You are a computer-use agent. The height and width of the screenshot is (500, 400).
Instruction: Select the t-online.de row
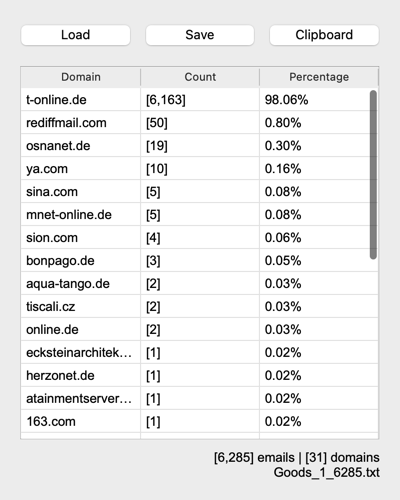tap(199, 100)
